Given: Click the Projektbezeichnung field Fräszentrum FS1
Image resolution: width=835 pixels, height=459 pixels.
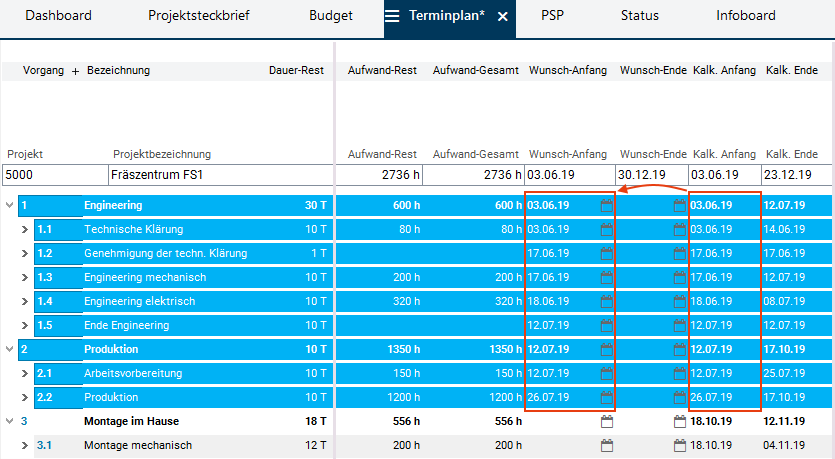Looking at the screenshot, I should click(220, 175).
